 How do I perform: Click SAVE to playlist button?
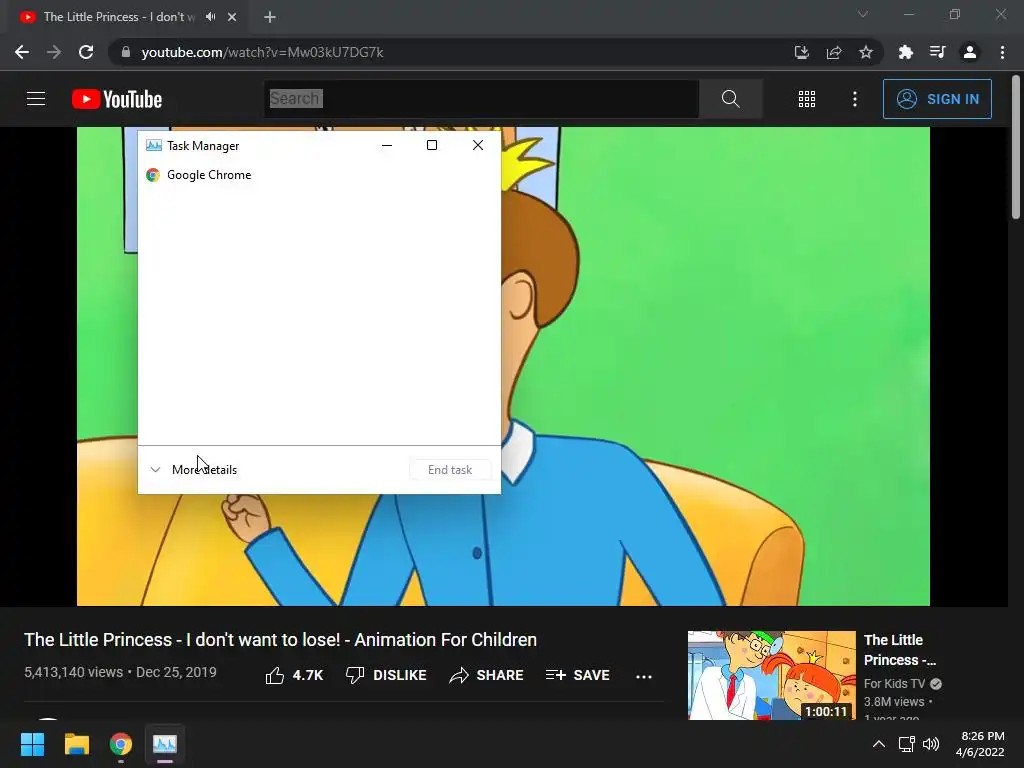(x=578, y=675)
